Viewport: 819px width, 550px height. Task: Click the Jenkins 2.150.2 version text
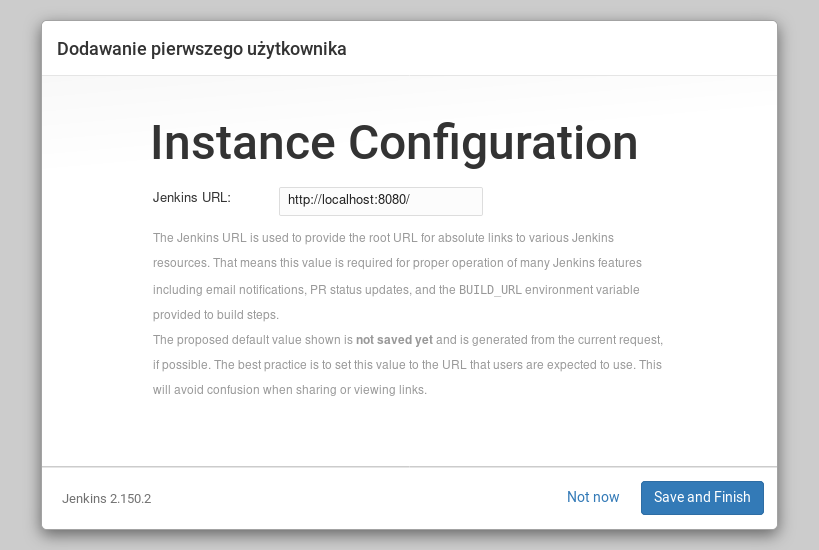[107, 498]
